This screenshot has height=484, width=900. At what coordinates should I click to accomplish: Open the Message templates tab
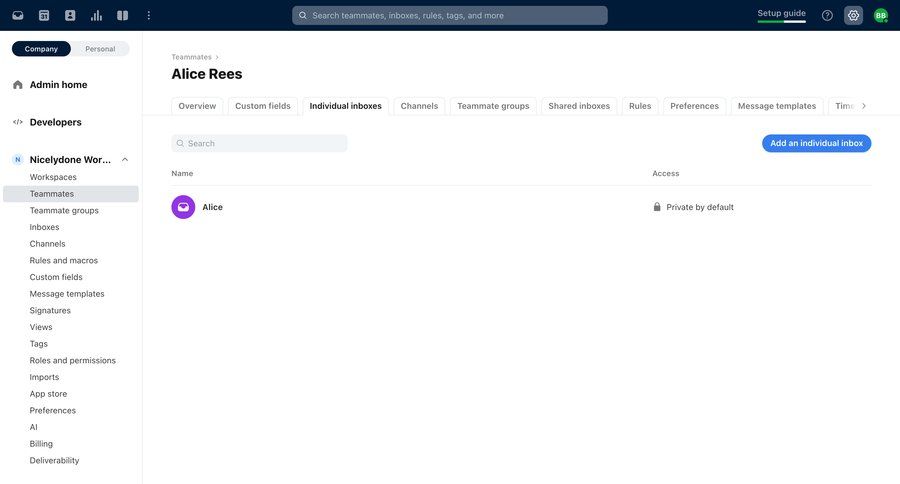coord(777,106)
